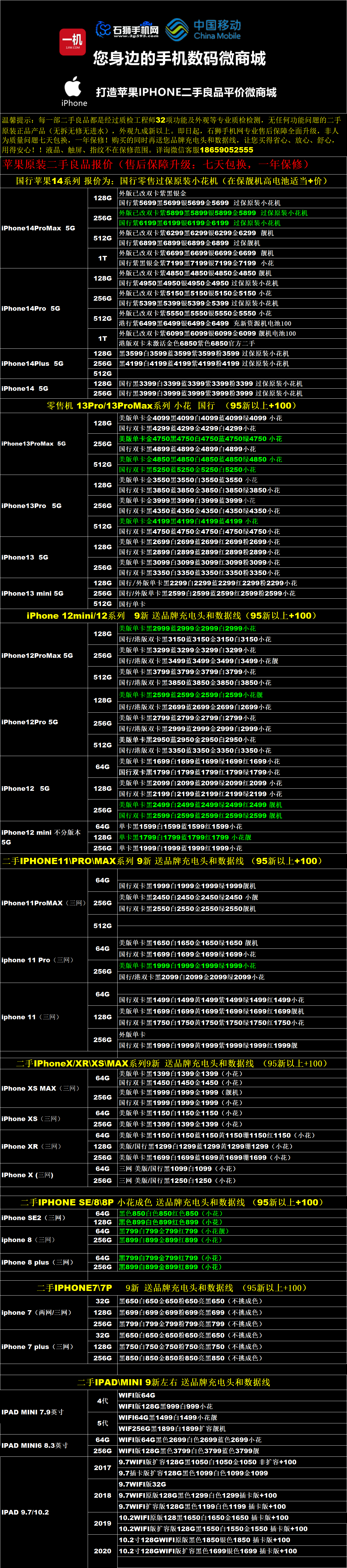Click the 4代 generation cell
The width and height of the screenshot is (347, 1568).
click(103, 1401)
